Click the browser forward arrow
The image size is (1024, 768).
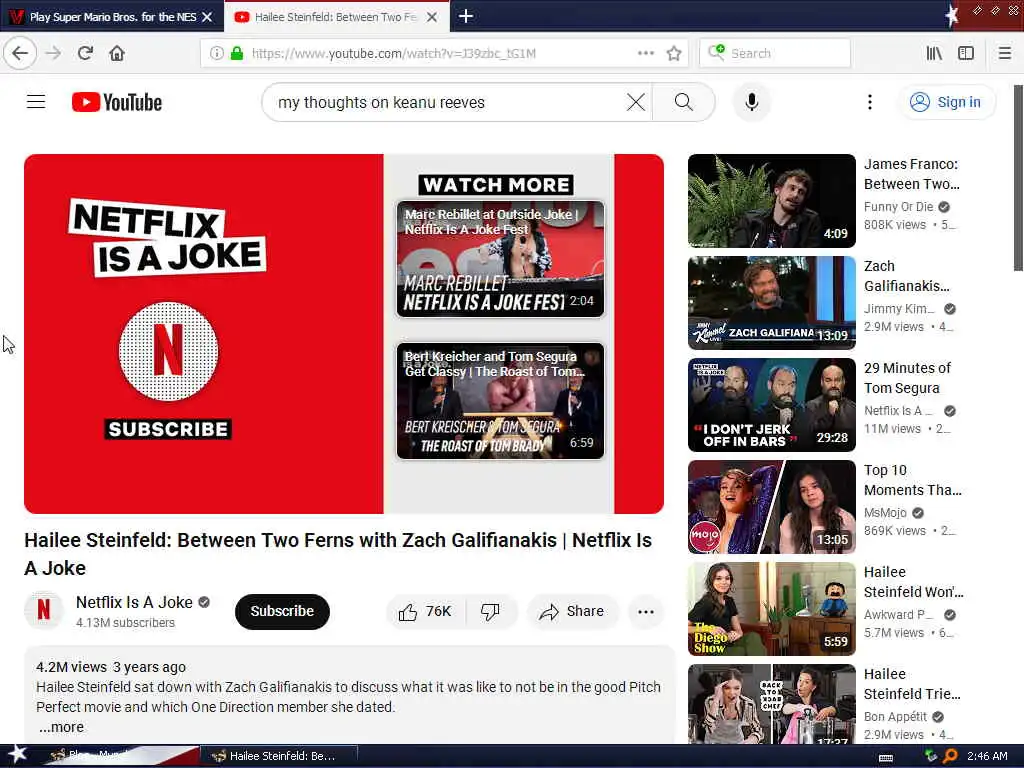54,53
